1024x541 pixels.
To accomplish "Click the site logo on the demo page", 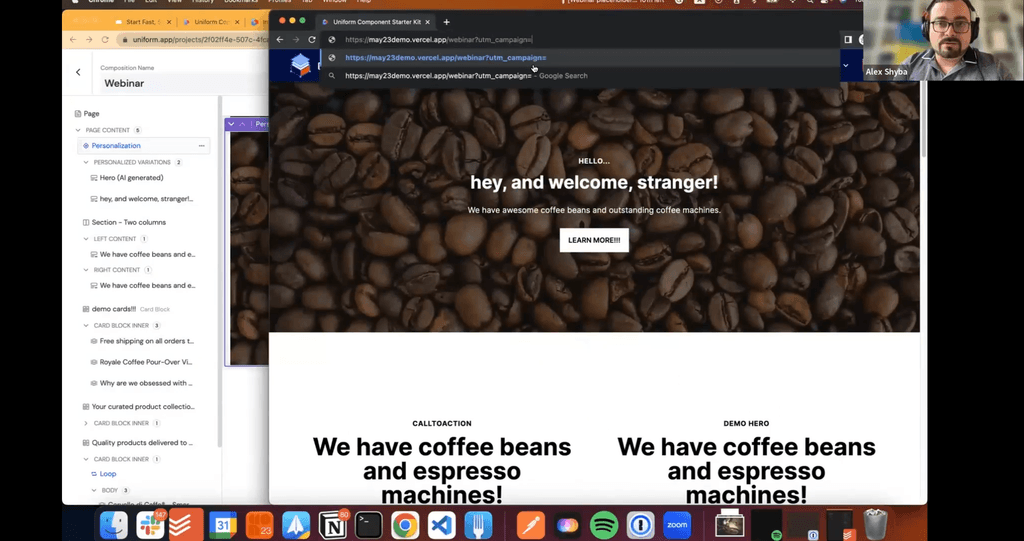I will [x=300, y=65].
